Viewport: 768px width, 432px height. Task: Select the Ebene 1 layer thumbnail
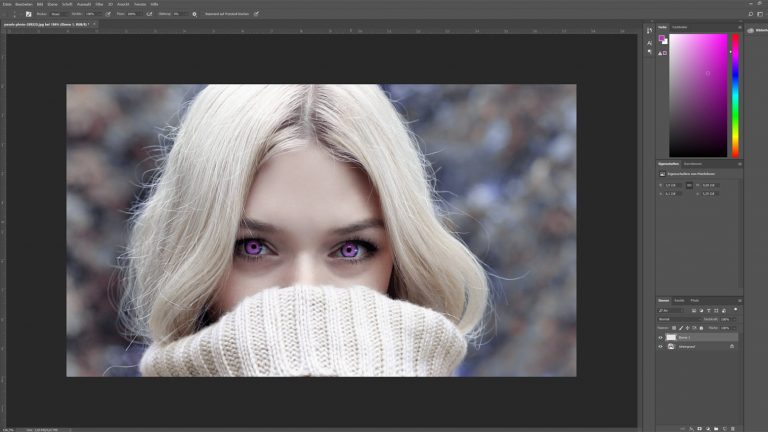672,337
